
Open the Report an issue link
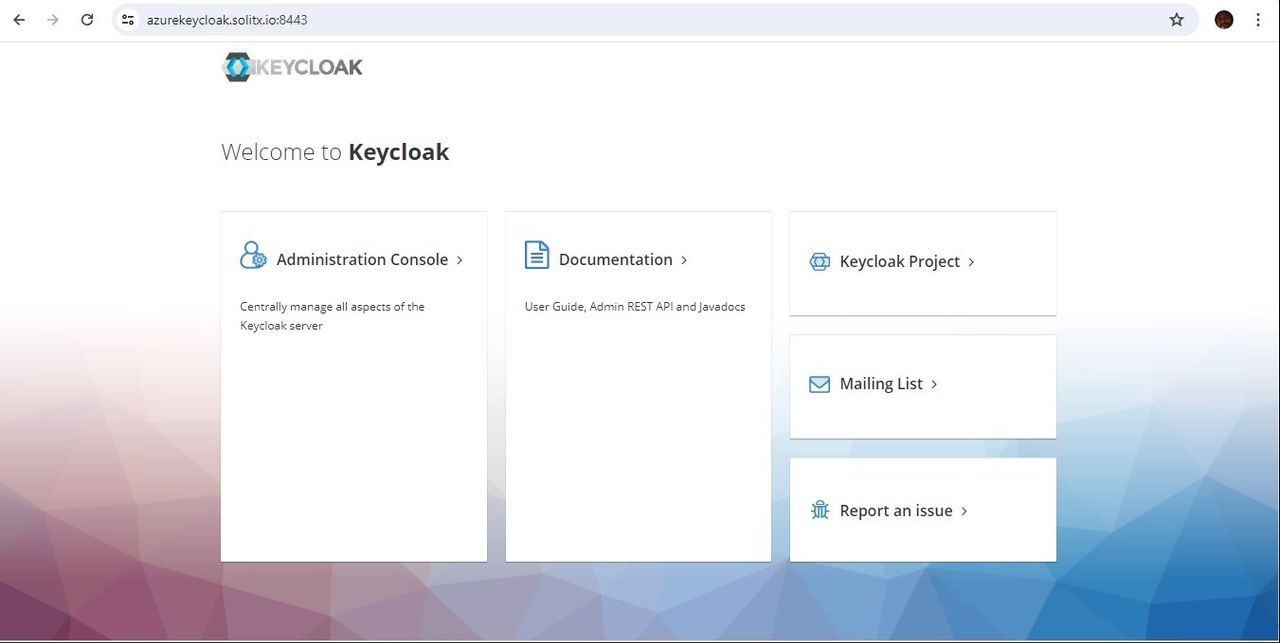tap(896, 511)
